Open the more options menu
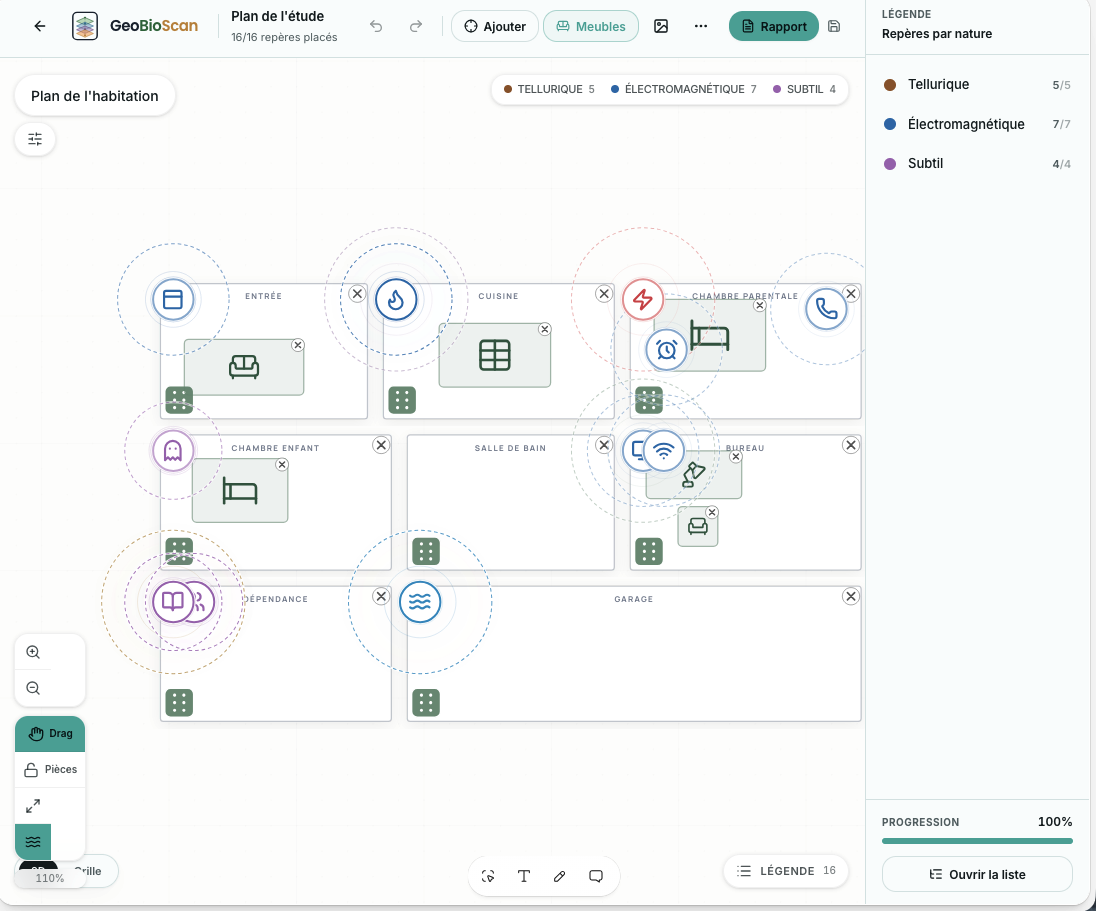This screenshot has height=911, width=1096. 700,27
